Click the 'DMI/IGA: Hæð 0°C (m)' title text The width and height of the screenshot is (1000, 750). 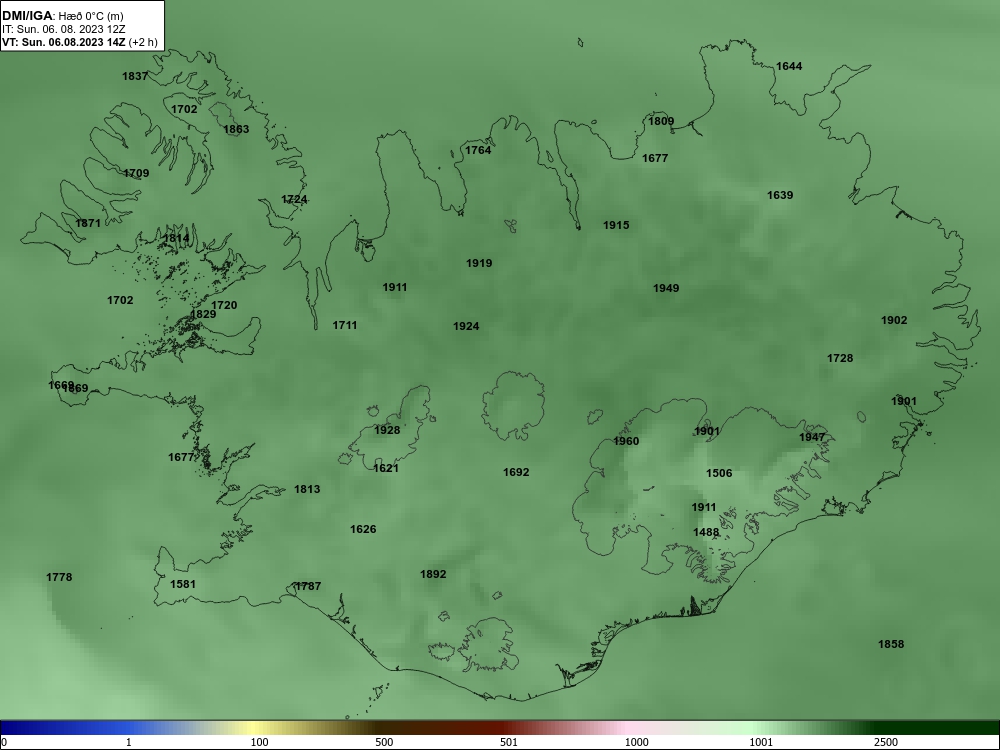pyautogui.click(x=62, y=16)
